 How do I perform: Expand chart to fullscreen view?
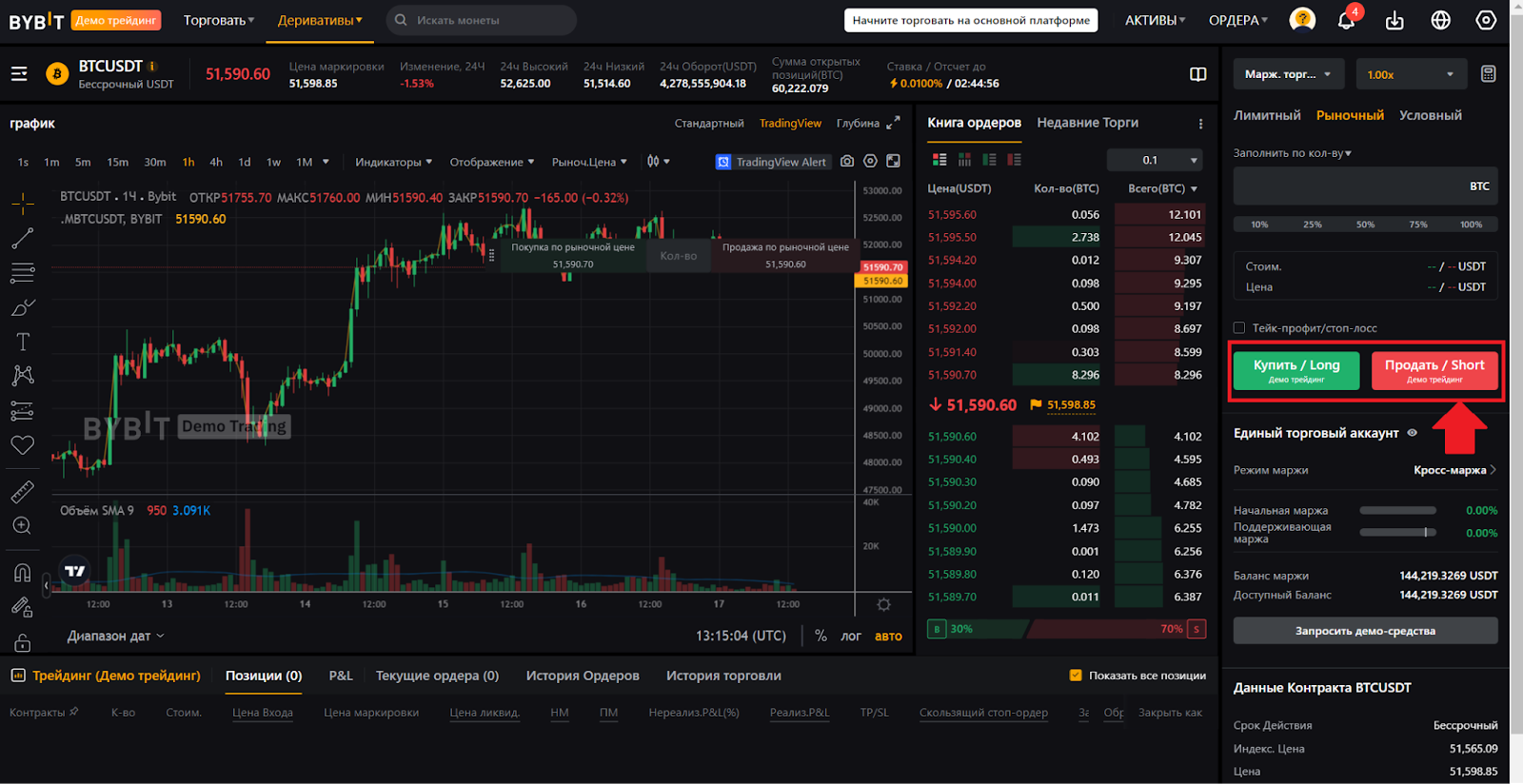click(893, 123)
